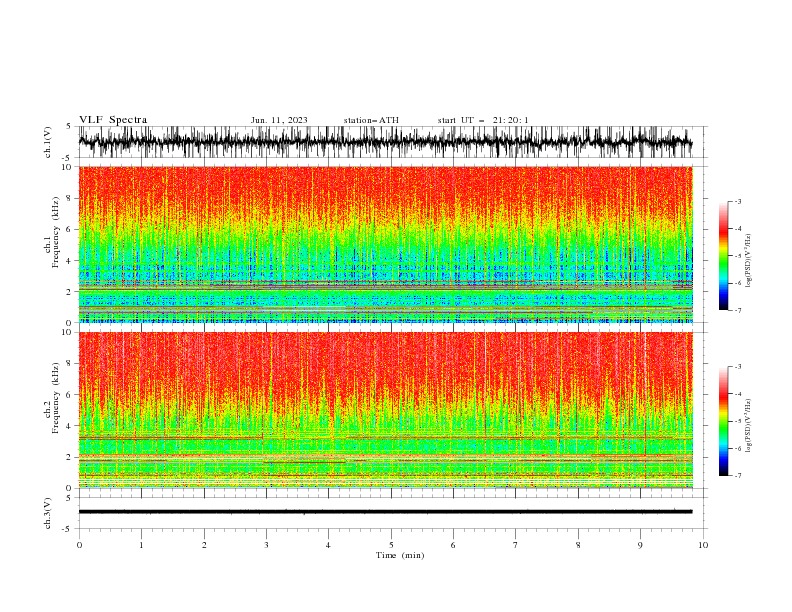The image size is (792, 612).
Task: Click the "ch.3(V)" axis label
Action: tap(48, 513)
